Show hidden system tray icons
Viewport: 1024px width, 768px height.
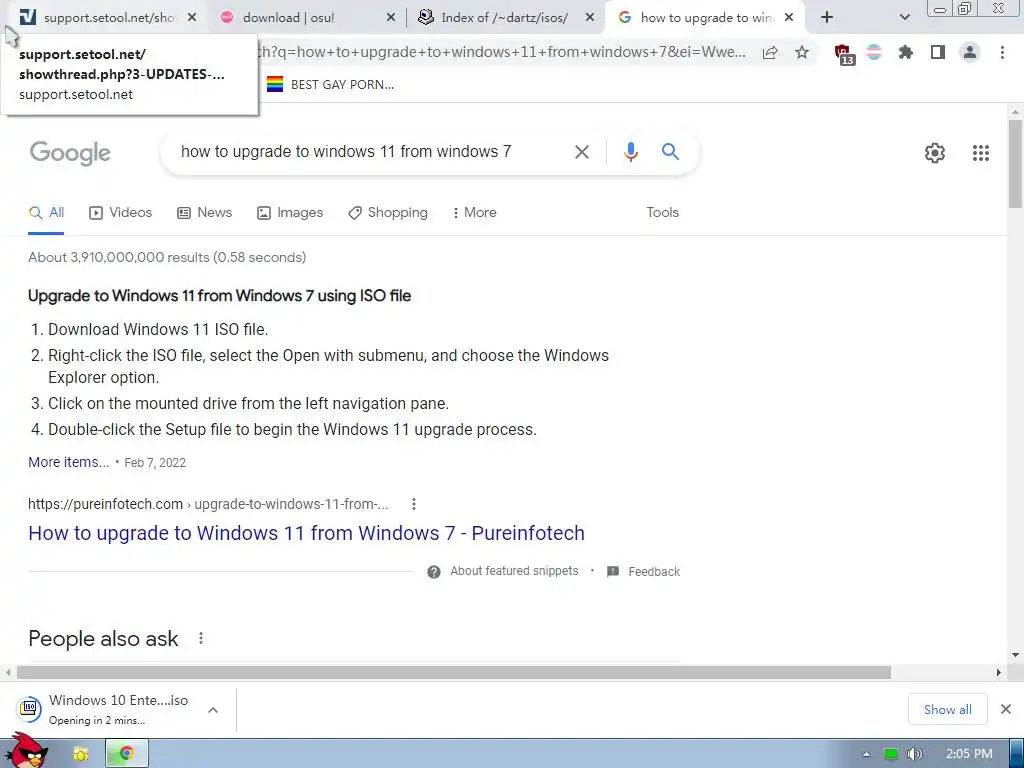tap(866, 754)
